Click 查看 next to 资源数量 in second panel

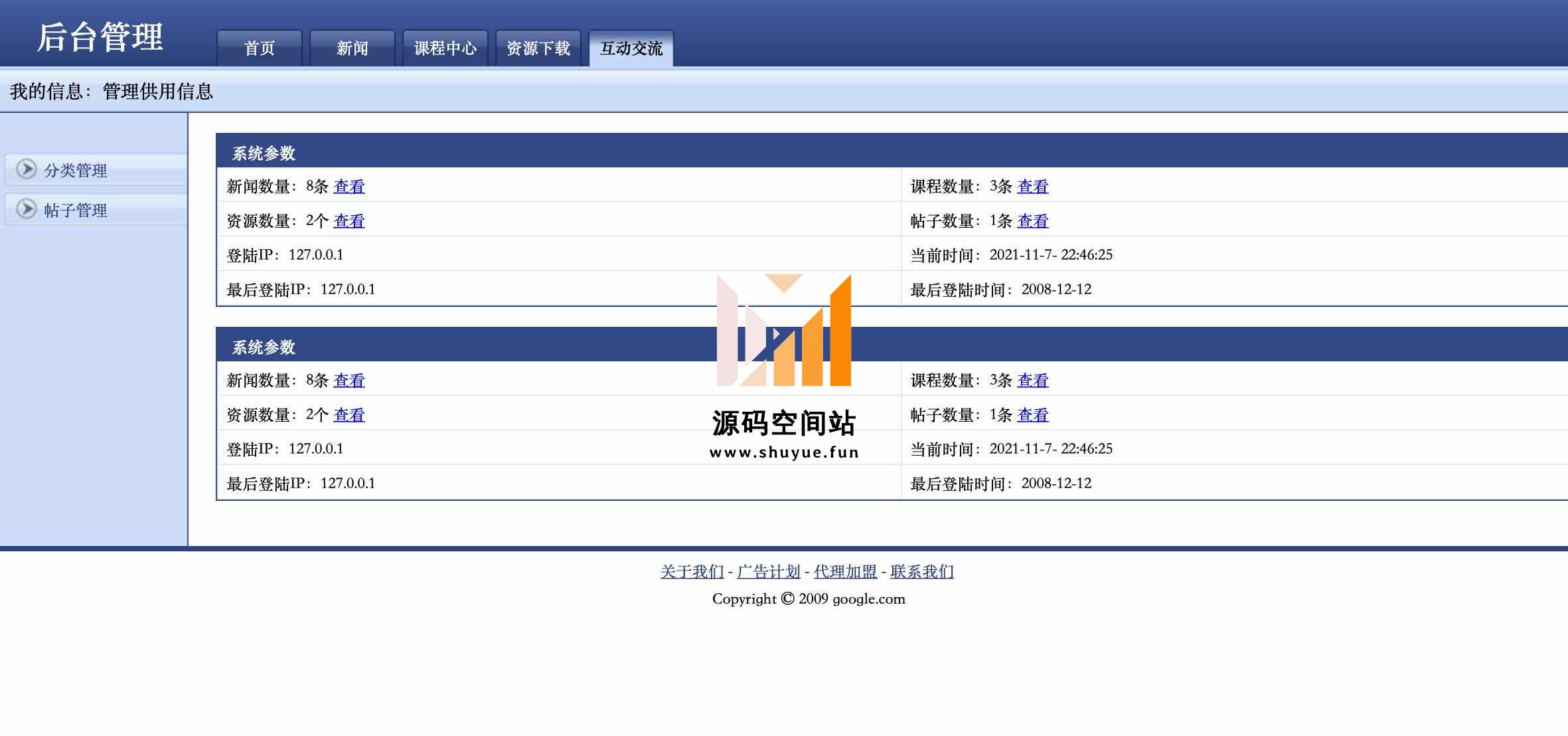349,415
